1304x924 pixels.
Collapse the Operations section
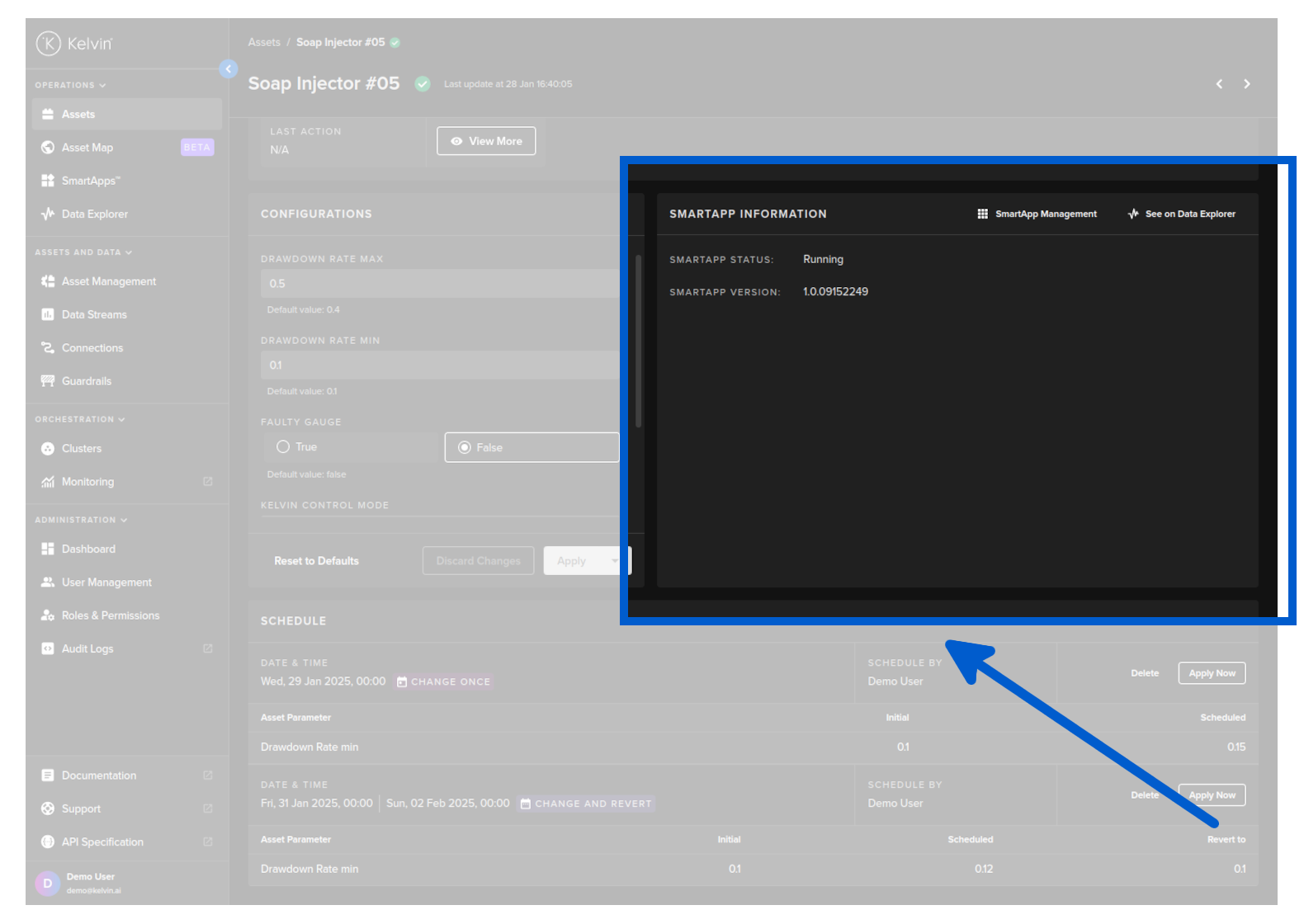coord(70,85)
